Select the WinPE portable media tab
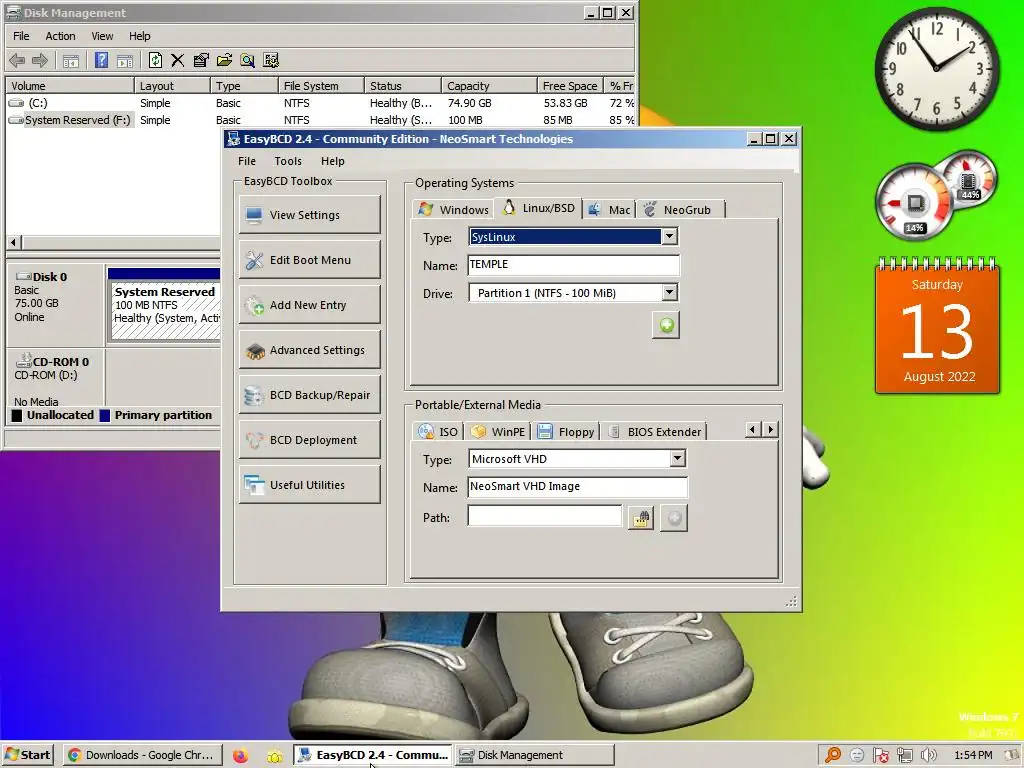Image resolution: width=1024 pixels, height=768 pixels. (x=498, y=432)
